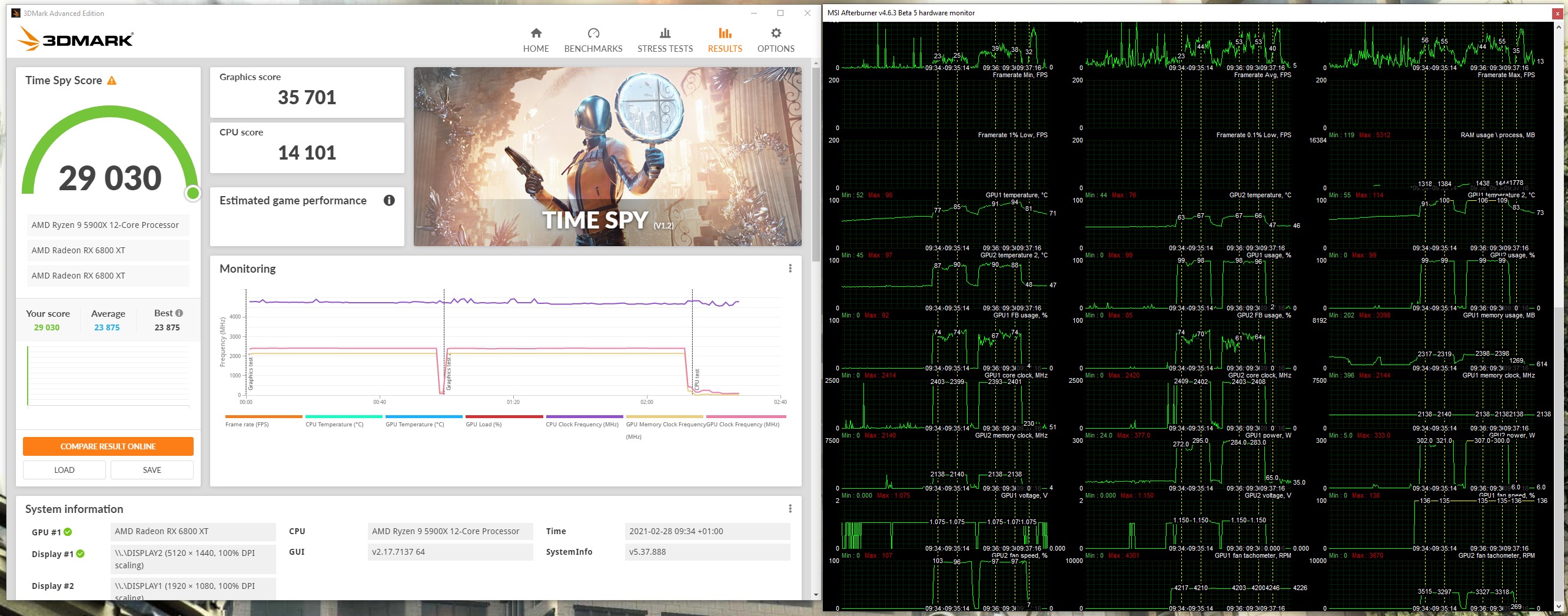Click the CPU field in System information

click(450, 531)
